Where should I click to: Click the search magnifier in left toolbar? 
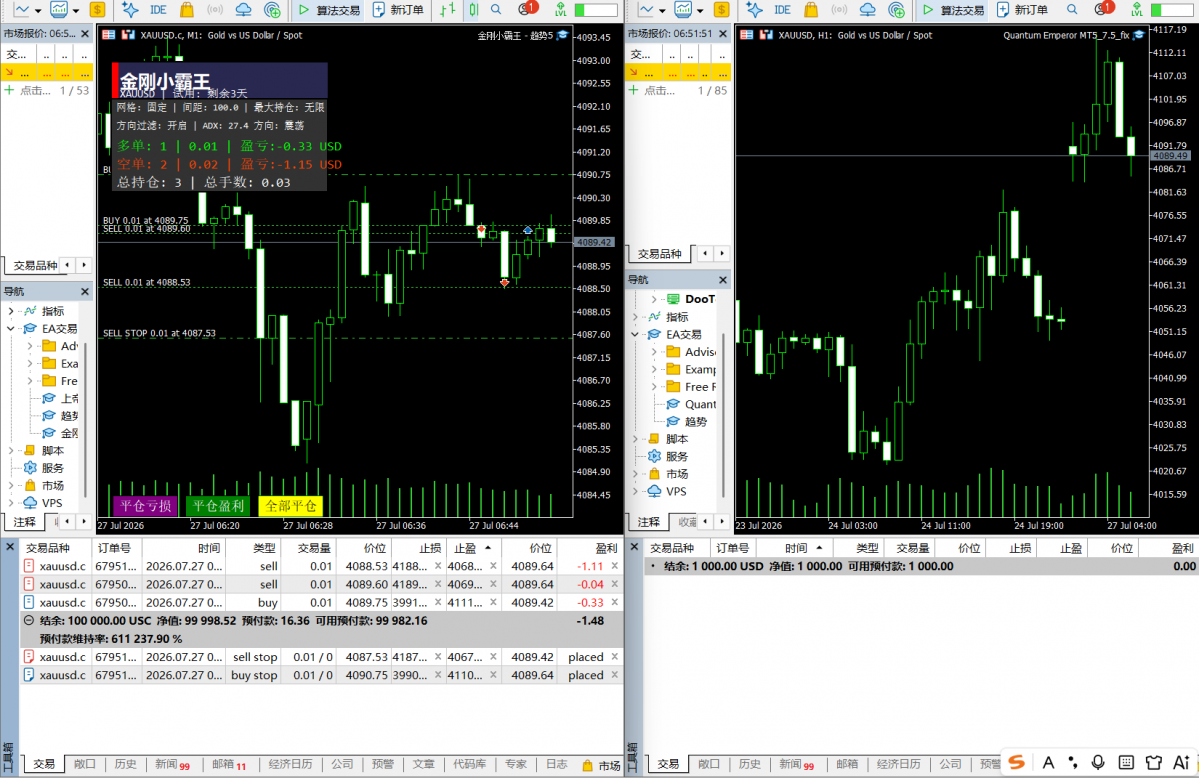496,10
